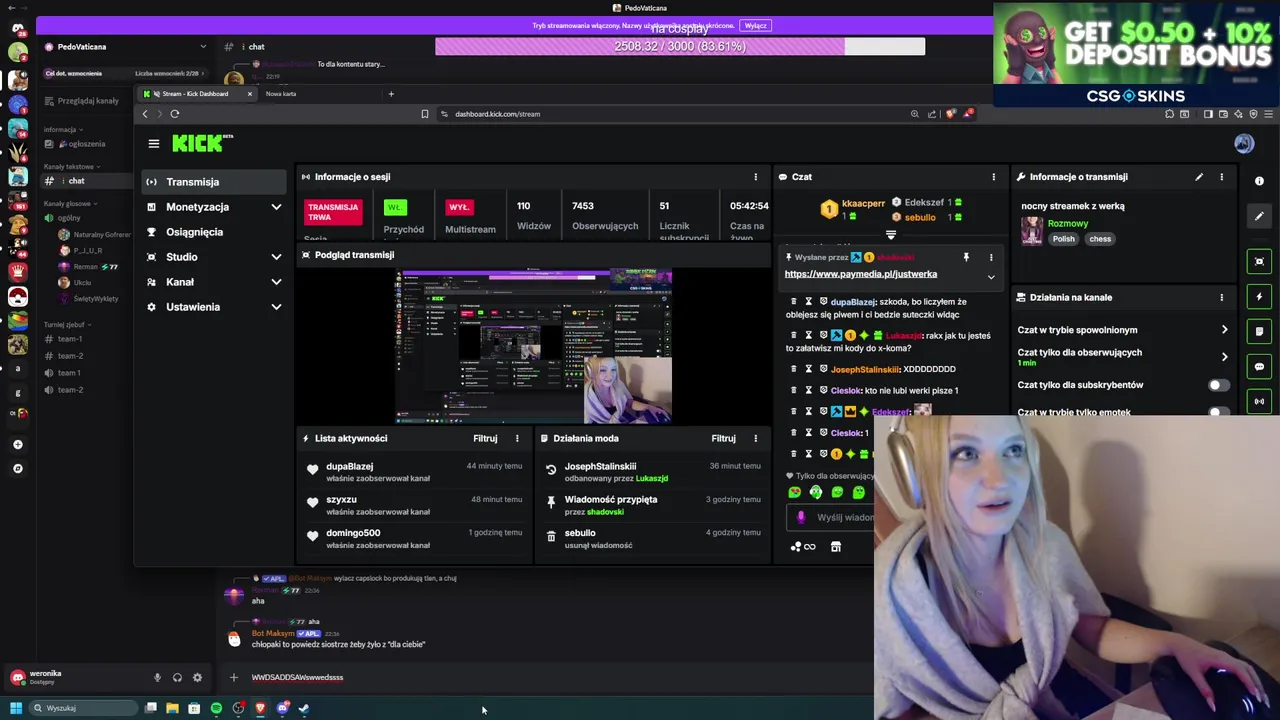Open the chat shop icon

tap(836, 547)
